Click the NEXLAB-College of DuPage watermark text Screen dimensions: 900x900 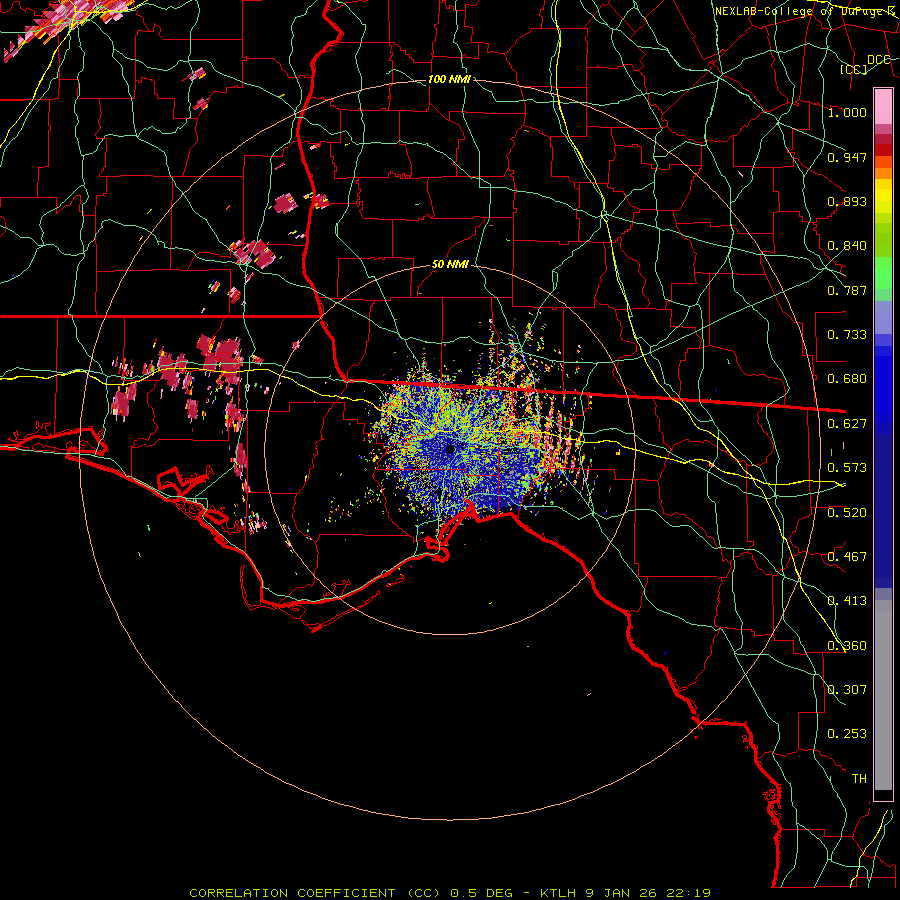click(804, 11)
